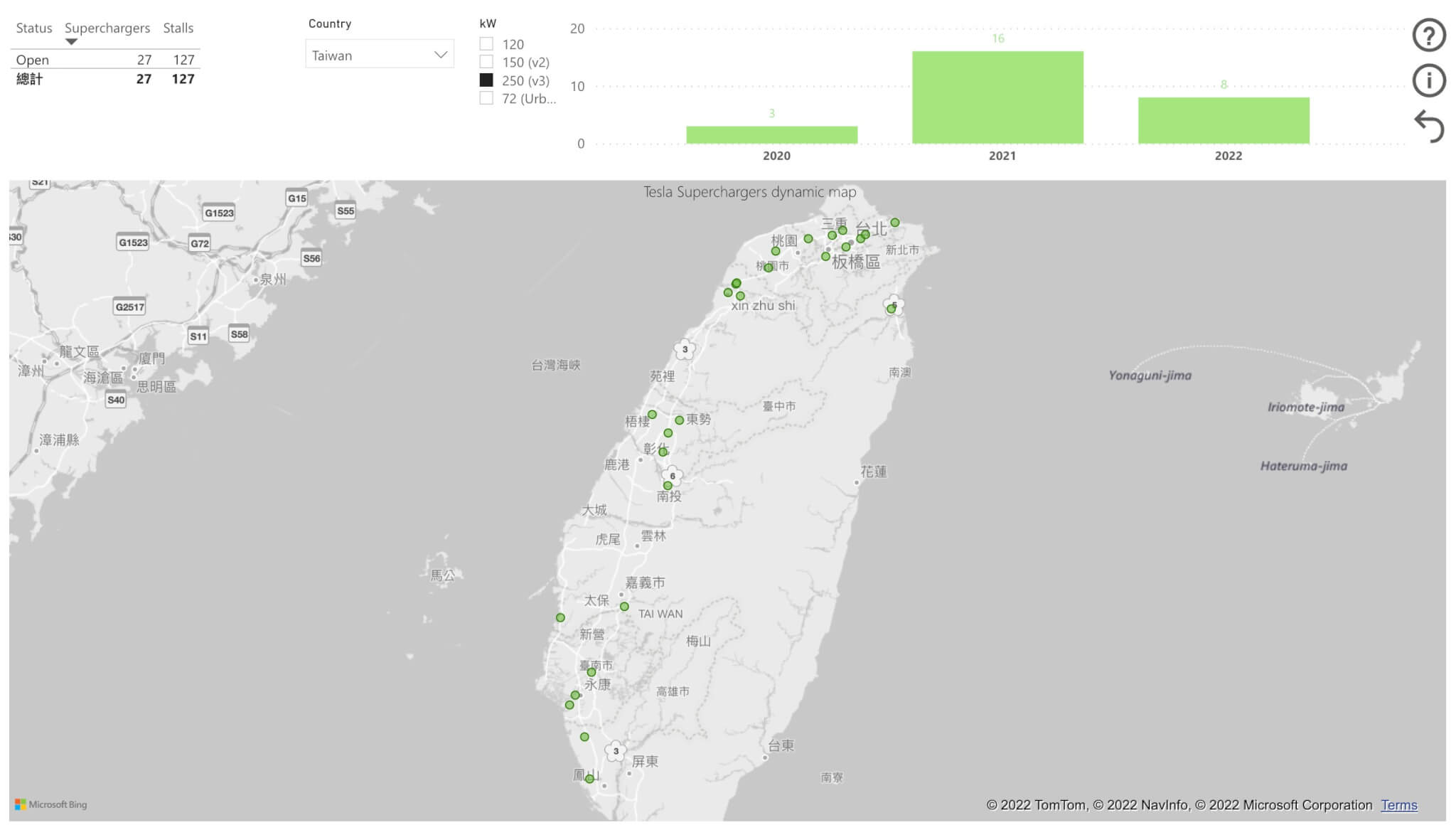1456x825 pixels.
Task: Click the 16 data label above bar
Action: click(998, 38)
